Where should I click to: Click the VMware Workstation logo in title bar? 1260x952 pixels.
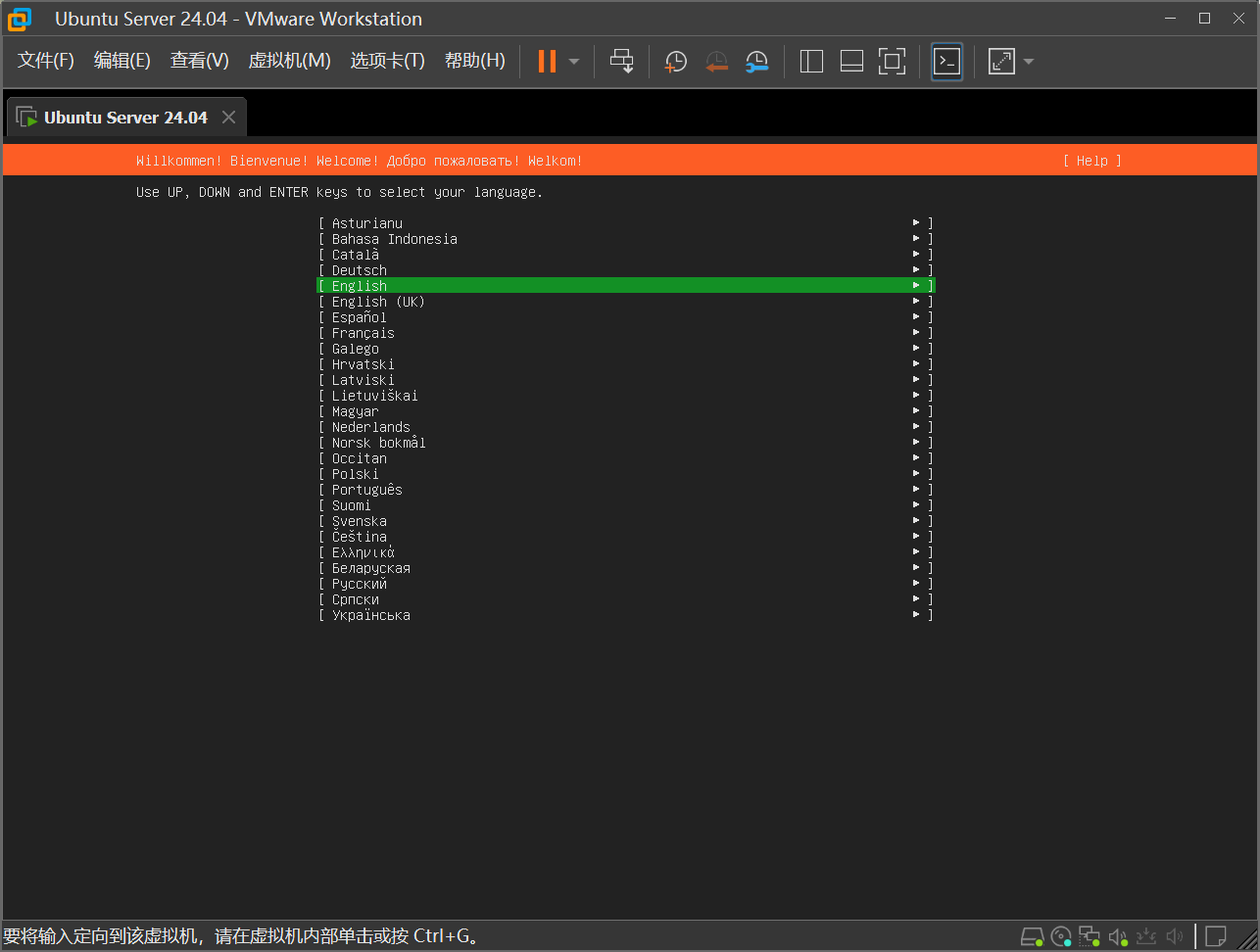20,19
